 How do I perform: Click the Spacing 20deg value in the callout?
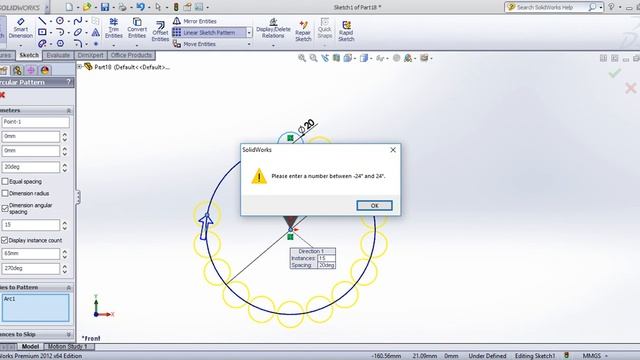[x=326, y=265]
